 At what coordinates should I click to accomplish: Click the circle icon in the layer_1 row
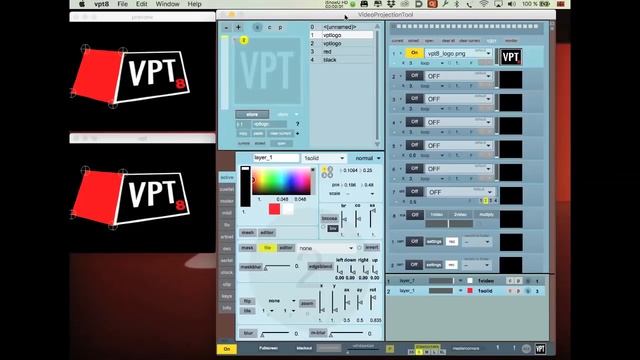point(527,291)
